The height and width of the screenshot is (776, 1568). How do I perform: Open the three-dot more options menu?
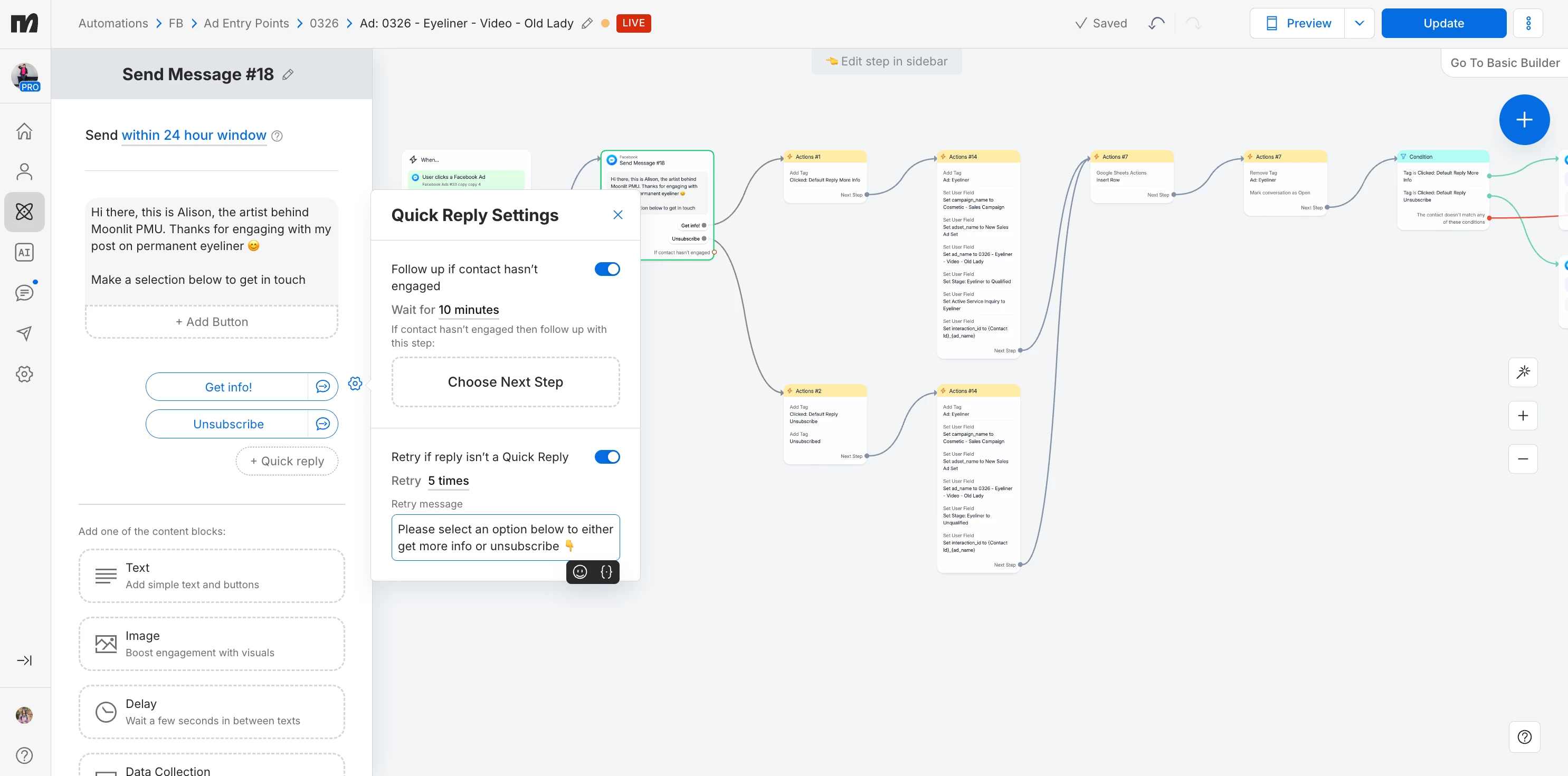coord(1528,23)
